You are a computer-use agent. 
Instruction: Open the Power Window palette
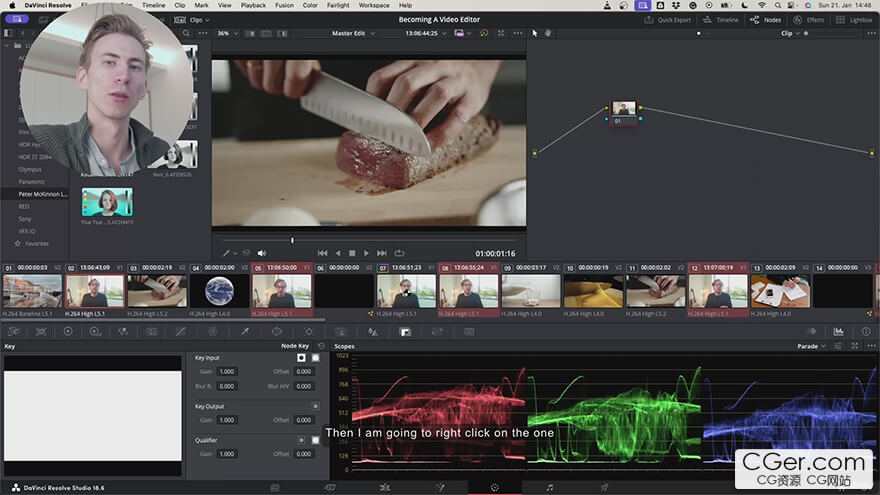(277, 332)
